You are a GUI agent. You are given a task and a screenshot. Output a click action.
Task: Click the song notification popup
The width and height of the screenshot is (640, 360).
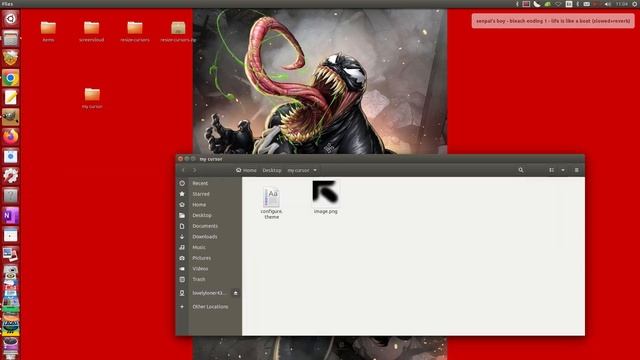coord(553,21)
